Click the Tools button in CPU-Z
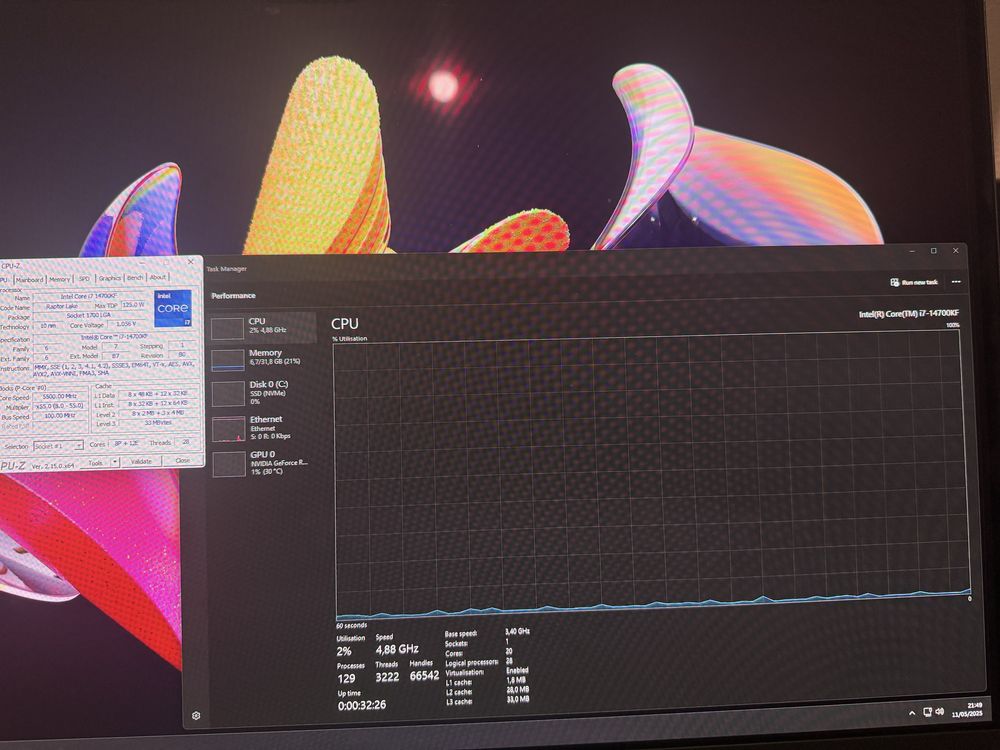 tap(96, 462)
